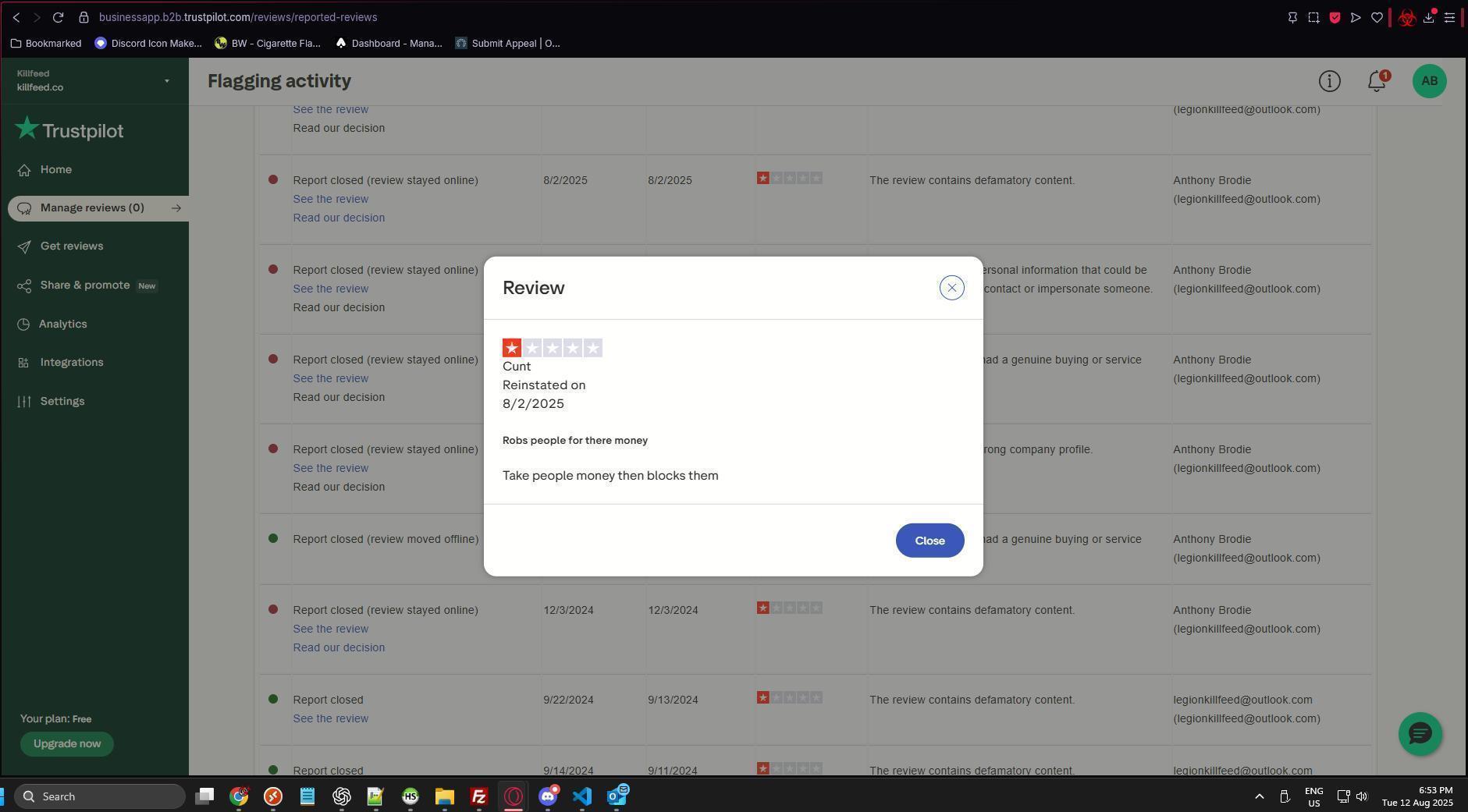Click the address bar URL

pos(238,17)
